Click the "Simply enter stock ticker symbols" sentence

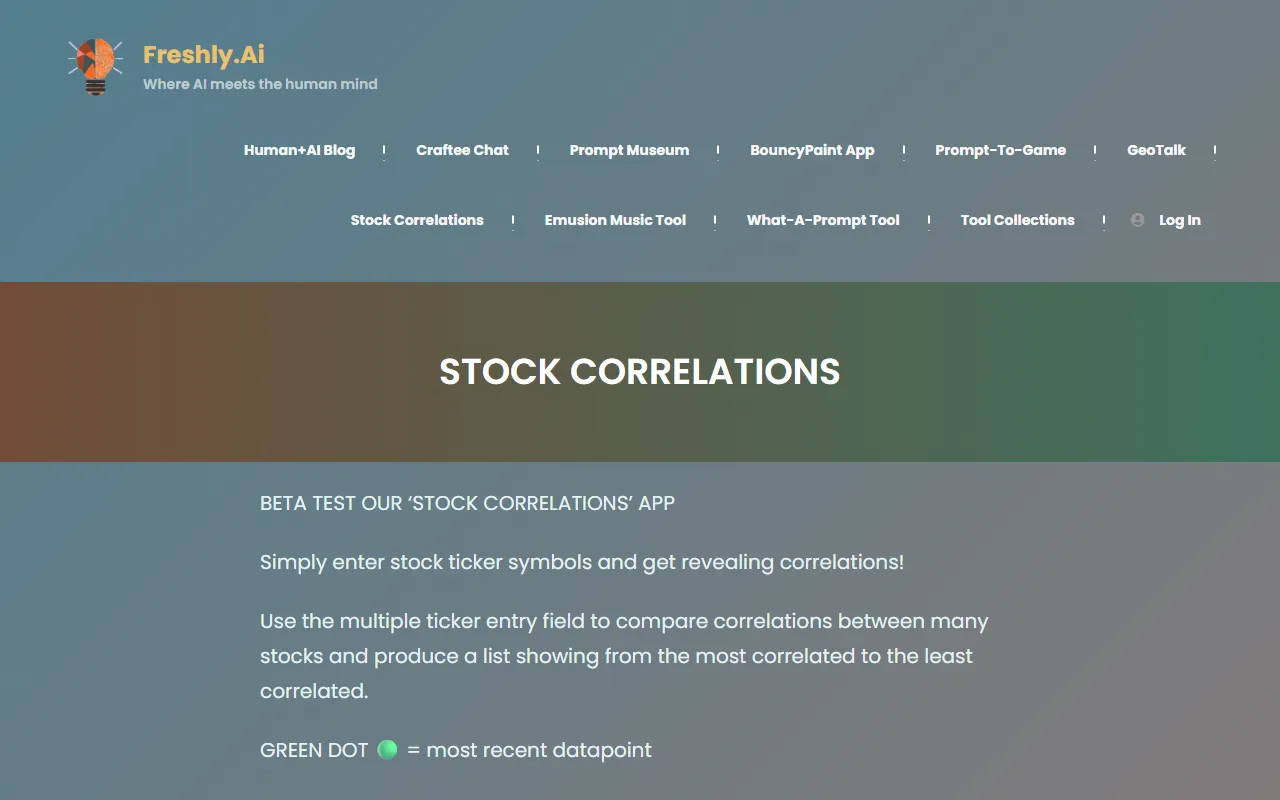click(x=581, y=562)
